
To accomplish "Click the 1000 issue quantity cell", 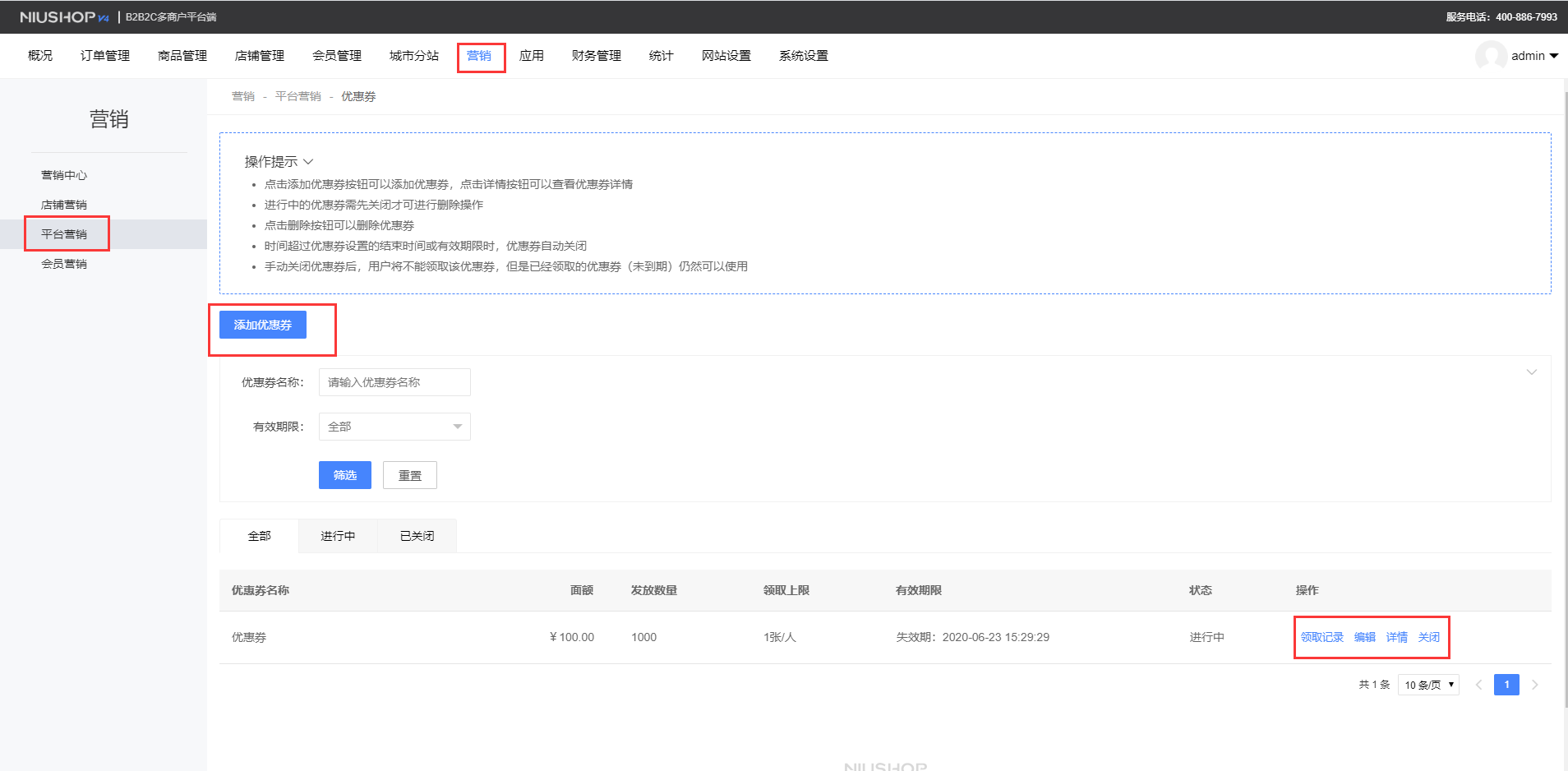I will 643,637.
